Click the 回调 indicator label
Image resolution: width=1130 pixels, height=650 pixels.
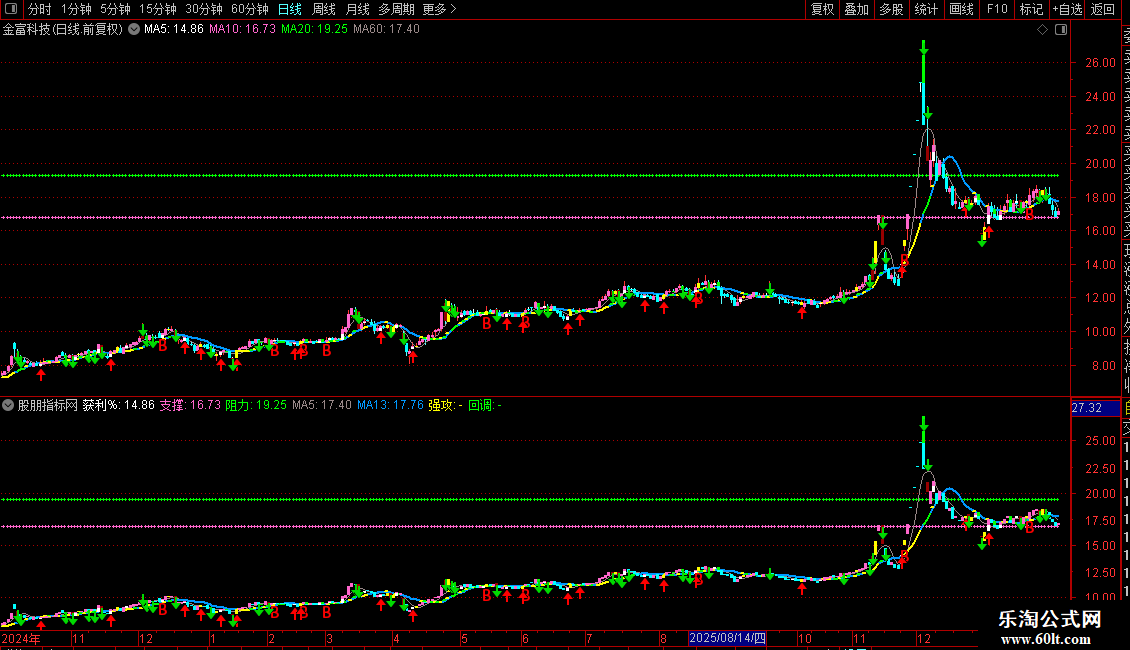[485, 405]
